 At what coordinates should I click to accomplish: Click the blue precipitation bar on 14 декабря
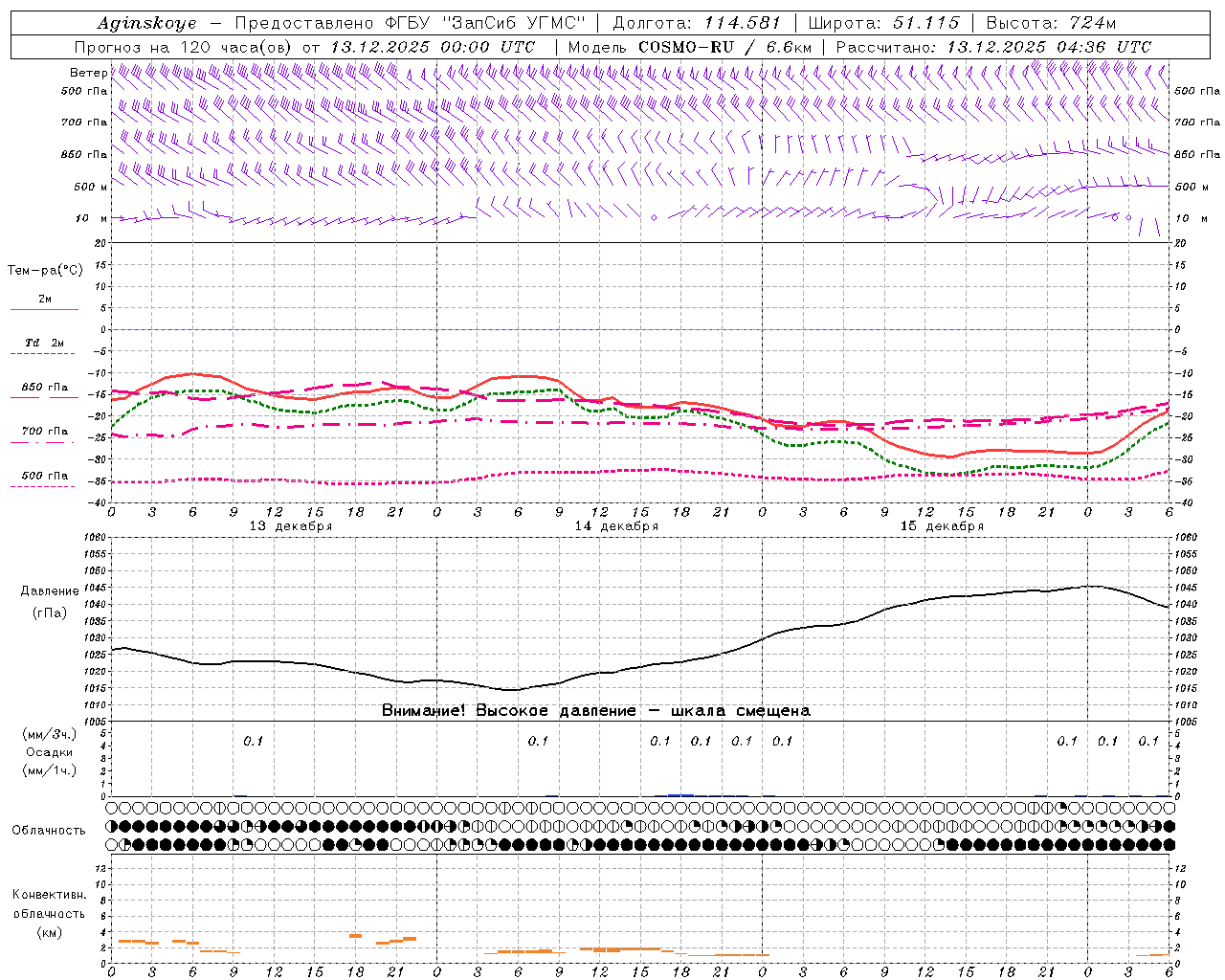click(x=680, y=794)
